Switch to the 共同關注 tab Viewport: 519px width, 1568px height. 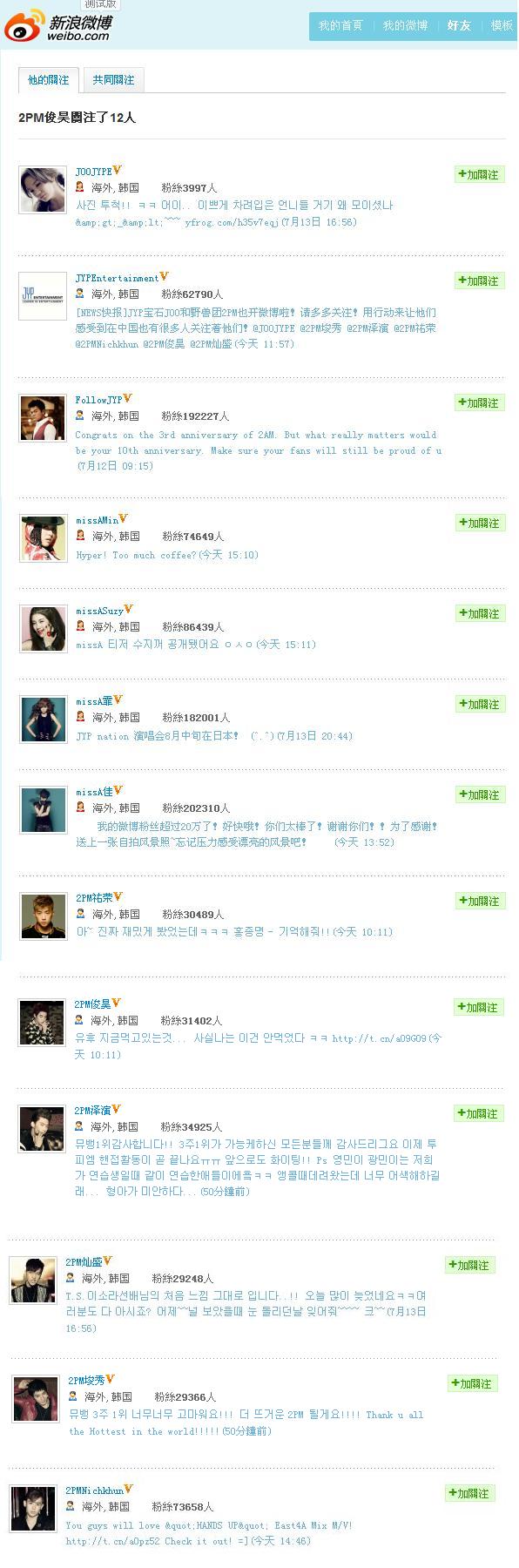click(113, 80)
